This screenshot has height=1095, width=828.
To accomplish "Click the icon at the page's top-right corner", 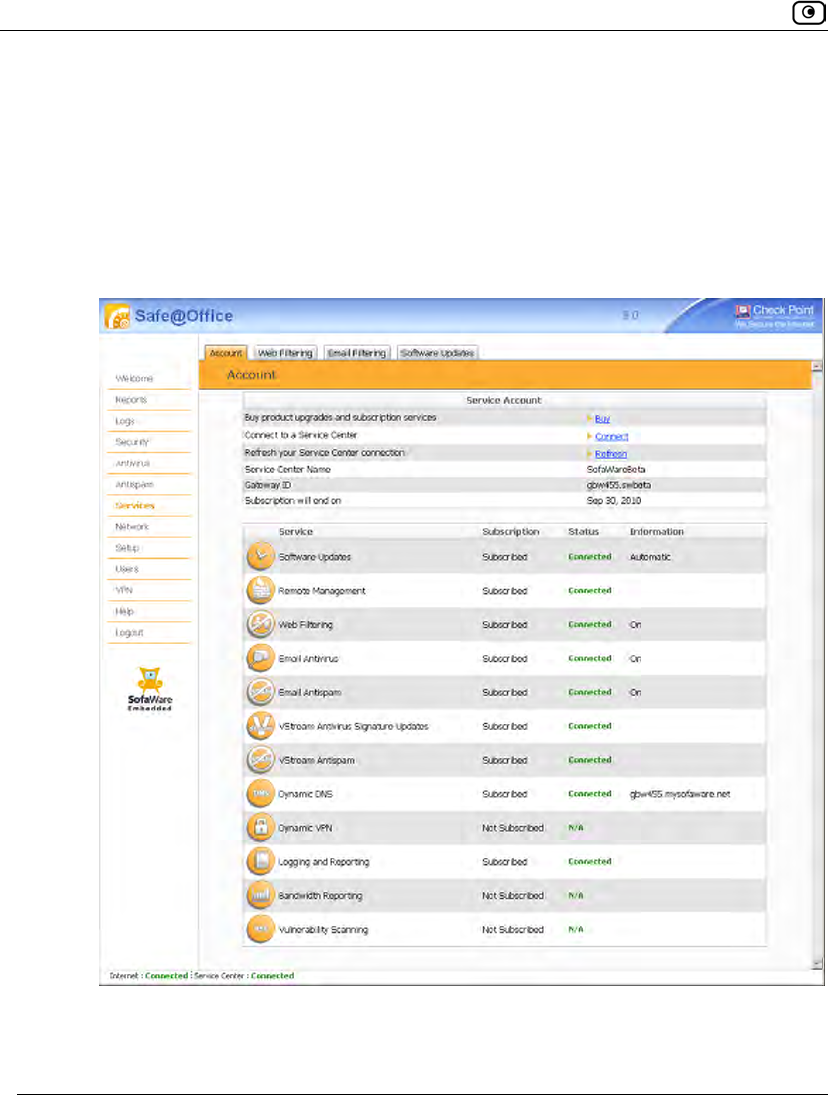I will point(808,13).
